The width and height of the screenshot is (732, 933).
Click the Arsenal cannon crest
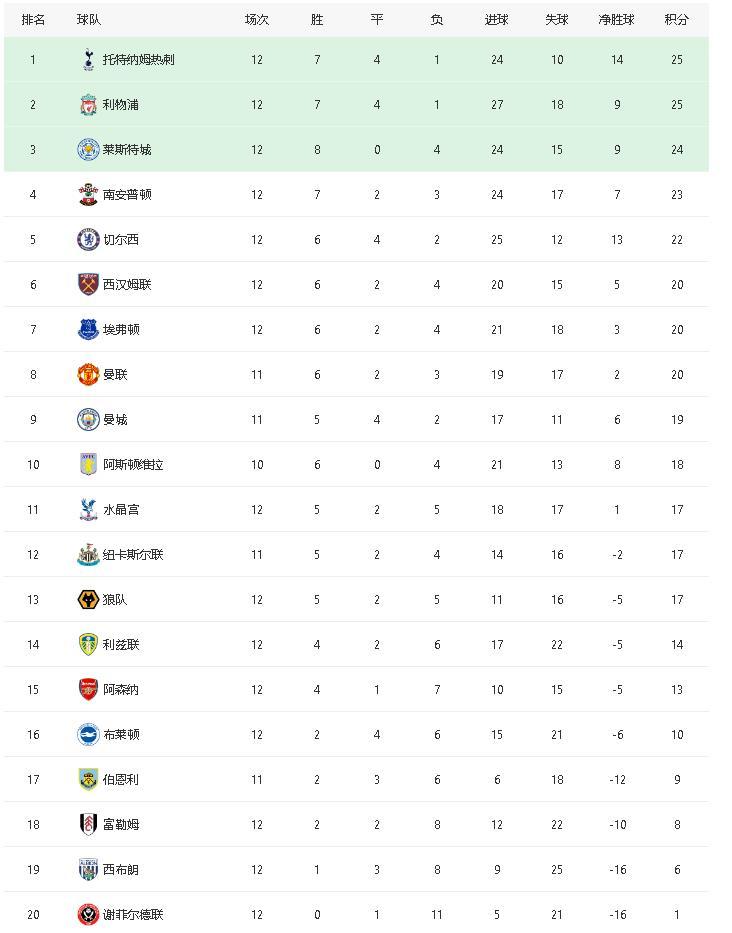[x=88, y=689]
